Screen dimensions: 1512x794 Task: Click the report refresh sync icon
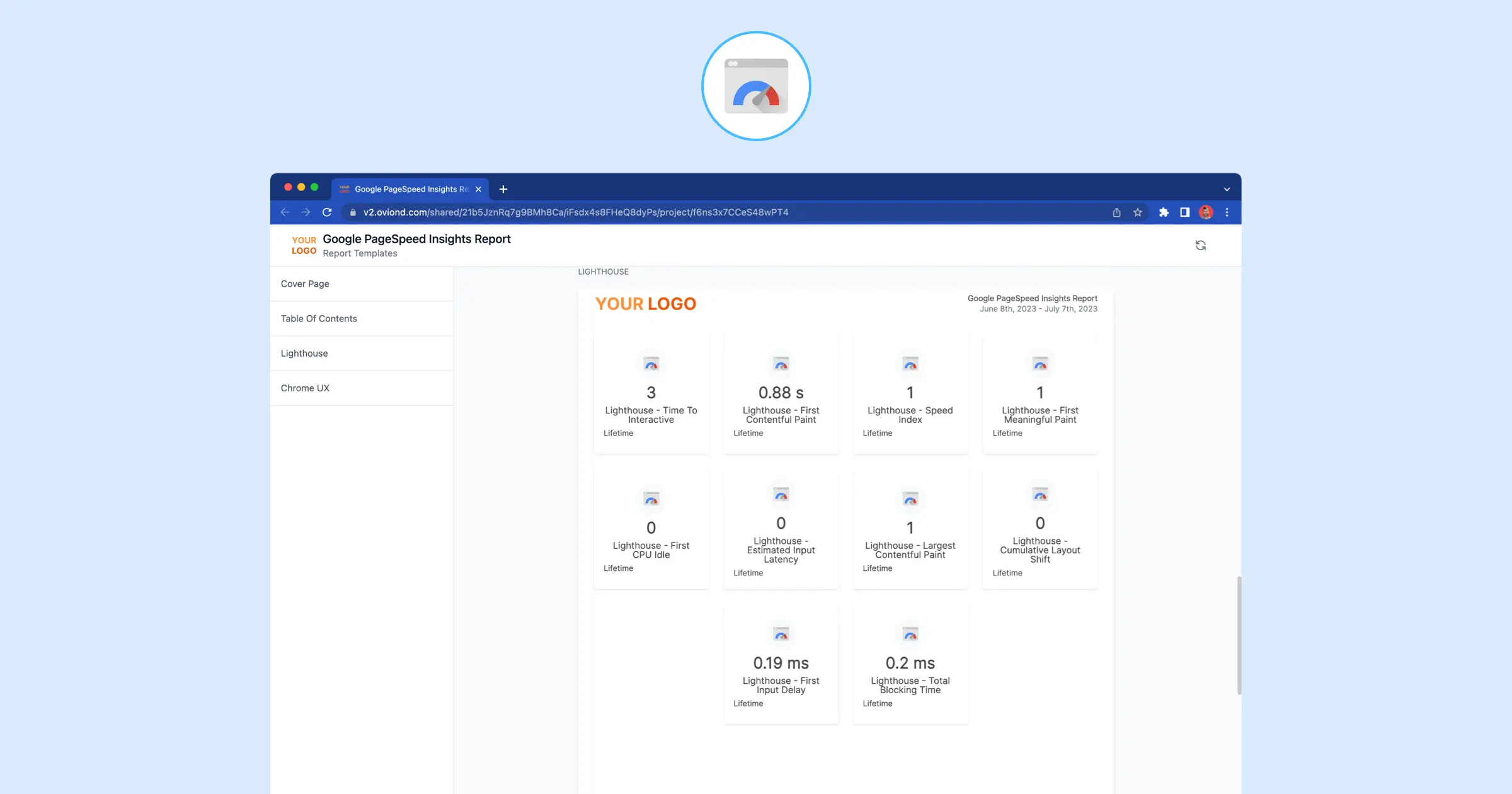(x=1201, y=245)
